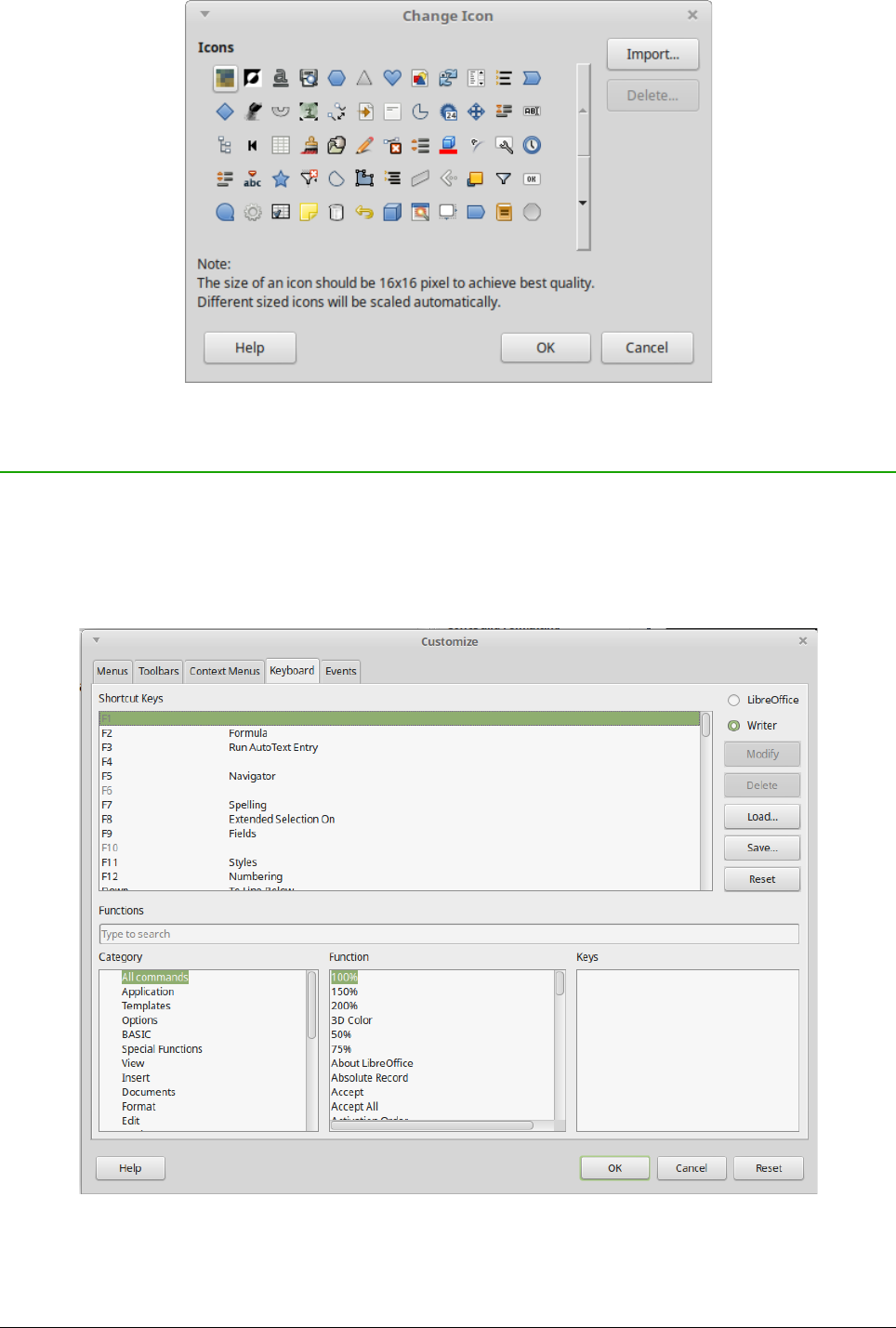Open Help in Change Icon dialog
Screen dimensions: 896x1328
(250, 348)
